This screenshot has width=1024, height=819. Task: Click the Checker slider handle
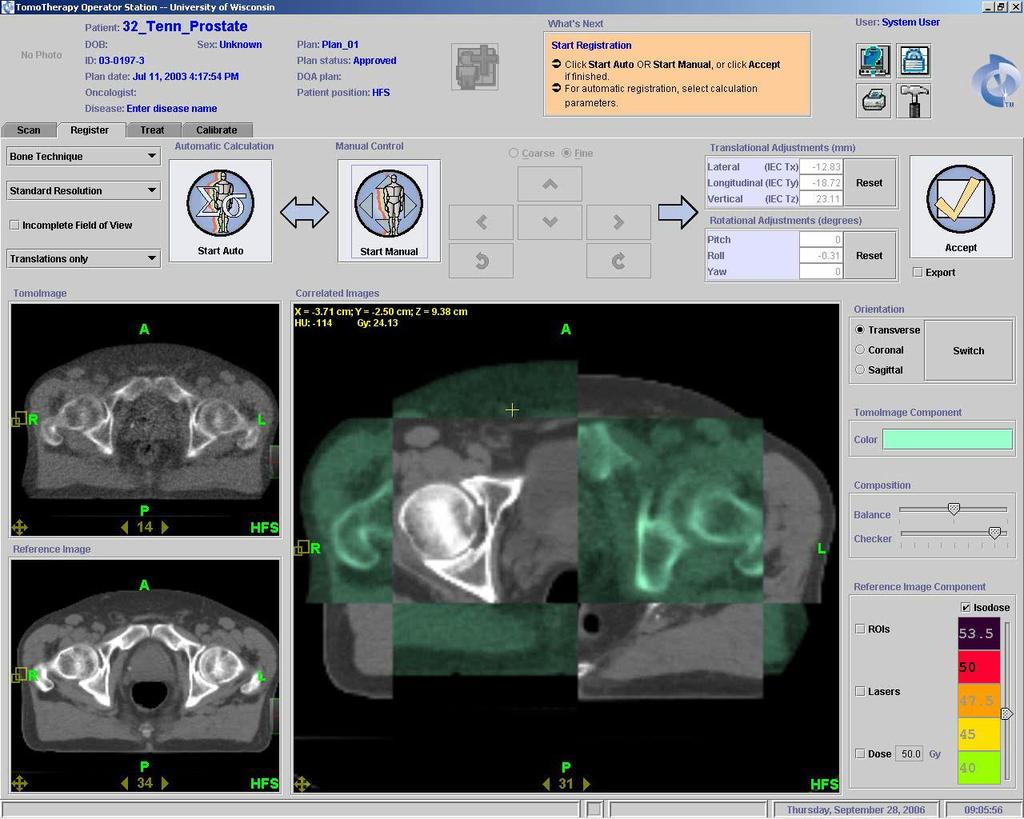pos(995,533)
